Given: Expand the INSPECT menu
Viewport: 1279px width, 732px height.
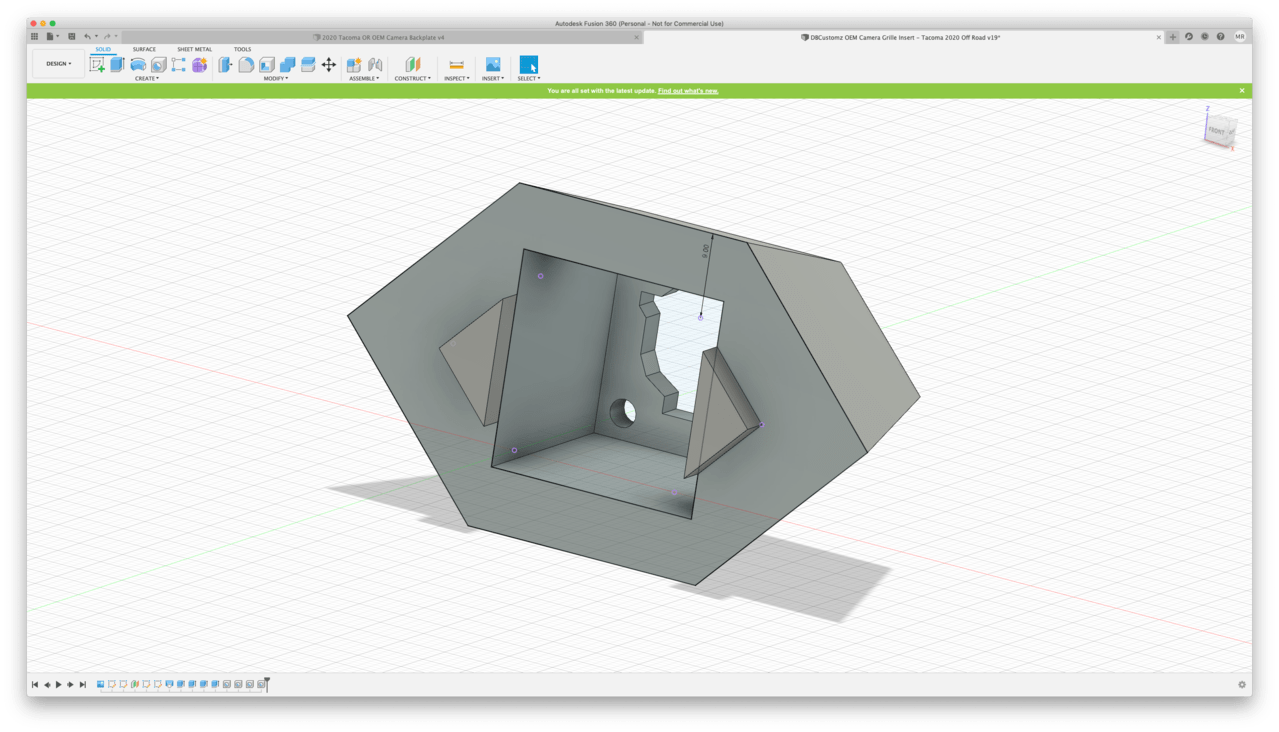Looking at the screenshot, I should click(457, 78).
